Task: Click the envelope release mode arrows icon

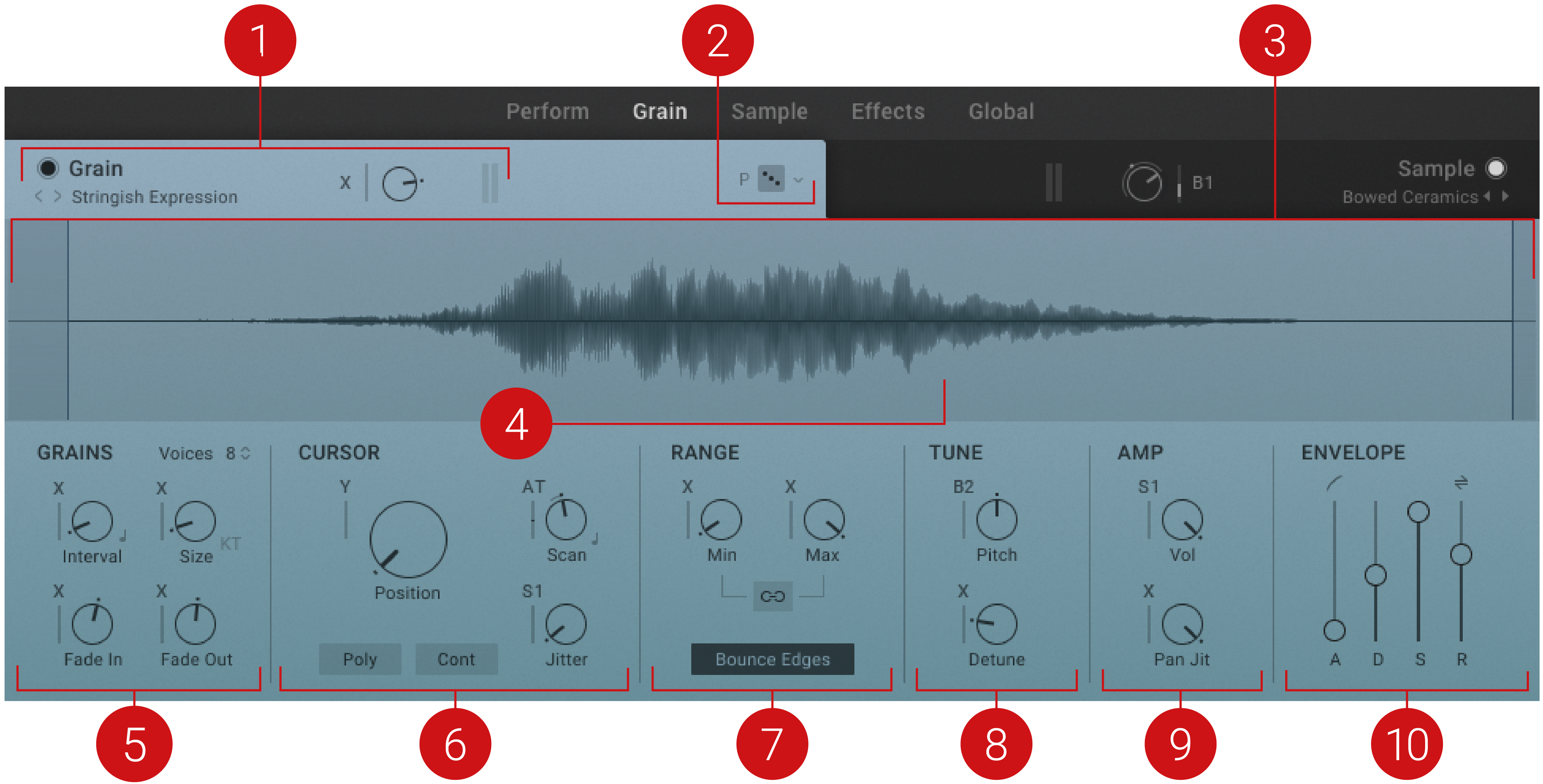Action: pos(1461,482)
